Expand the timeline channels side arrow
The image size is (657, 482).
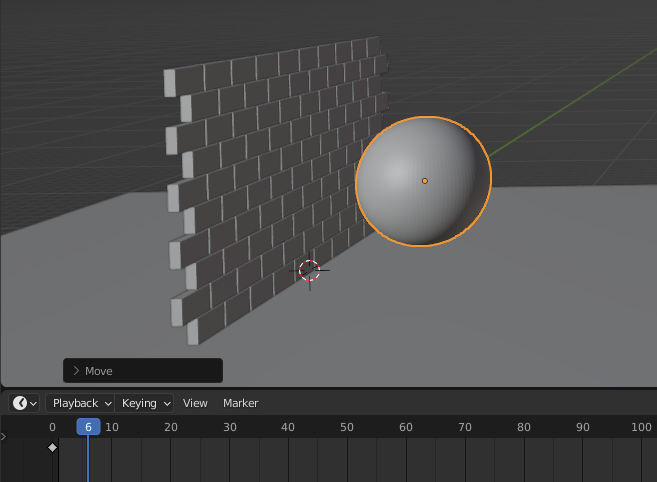(x=3, y=436)
